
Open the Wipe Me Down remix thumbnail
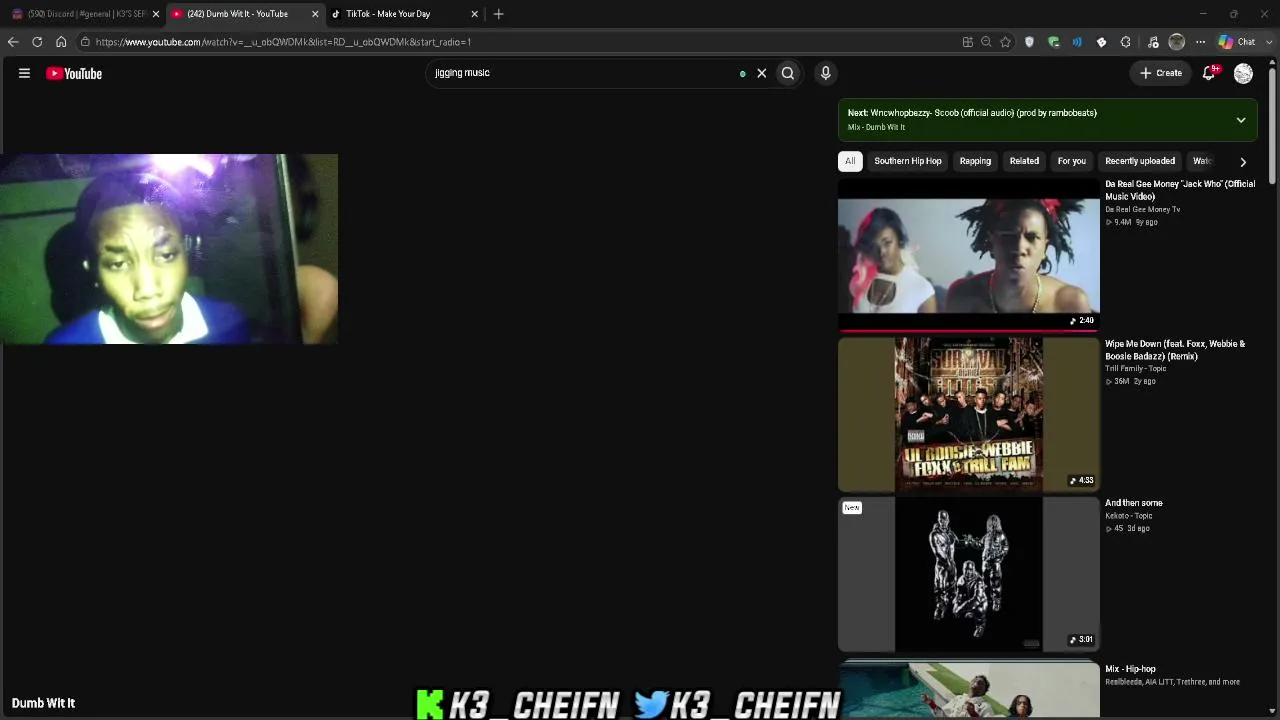tap(969, 414)
